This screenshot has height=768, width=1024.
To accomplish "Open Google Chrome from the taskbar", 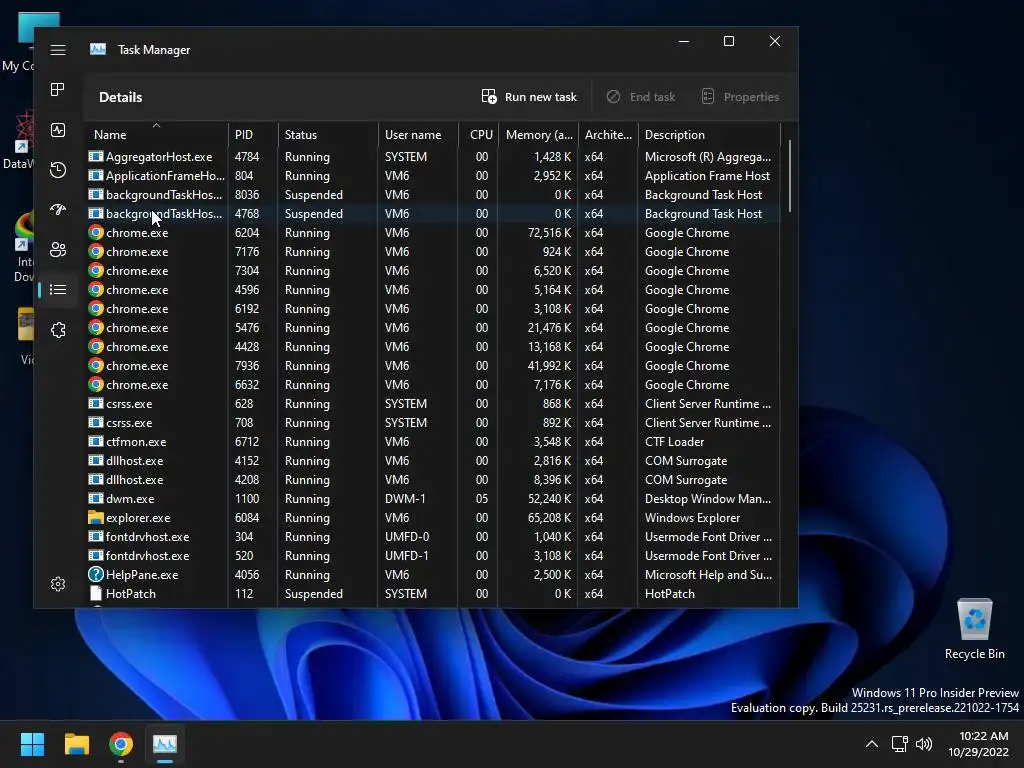I will tap(121, 744).
